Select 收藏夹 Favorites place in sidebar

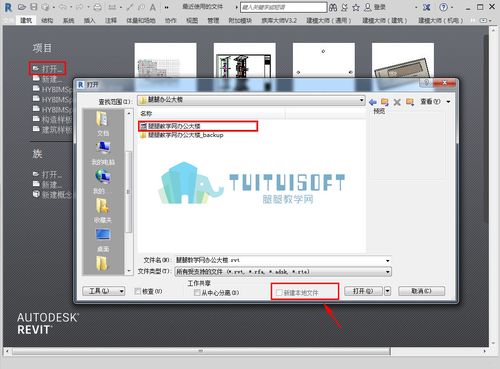pos(102,211)
